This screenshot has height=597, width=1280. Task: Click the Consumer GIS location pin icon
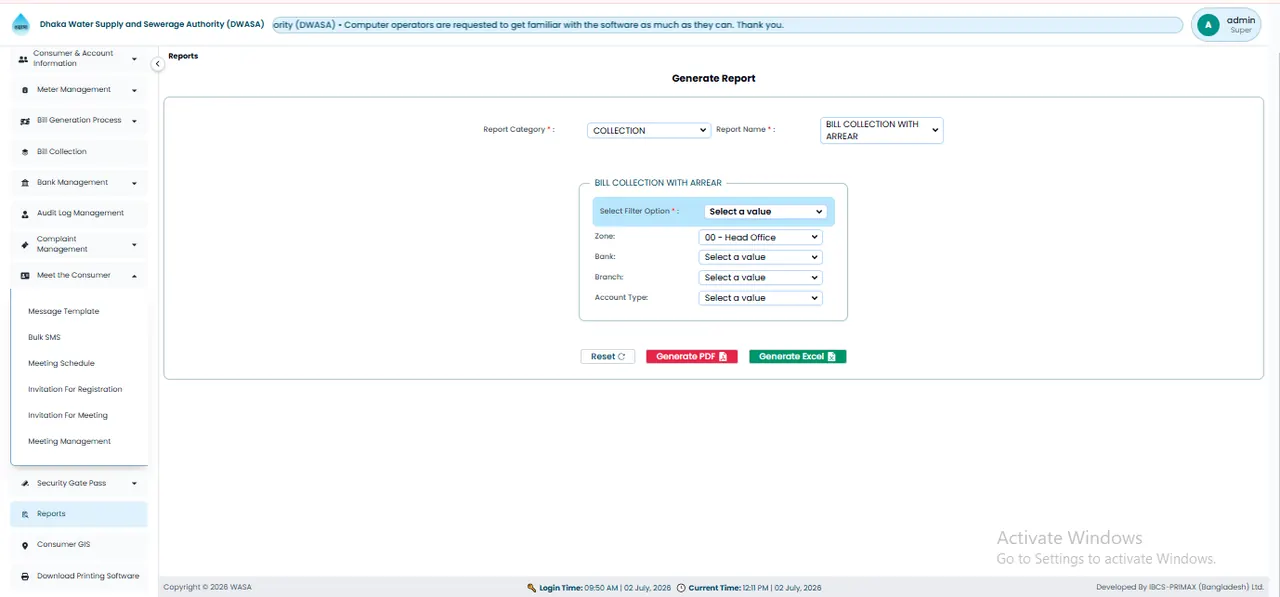pos(25,545)
